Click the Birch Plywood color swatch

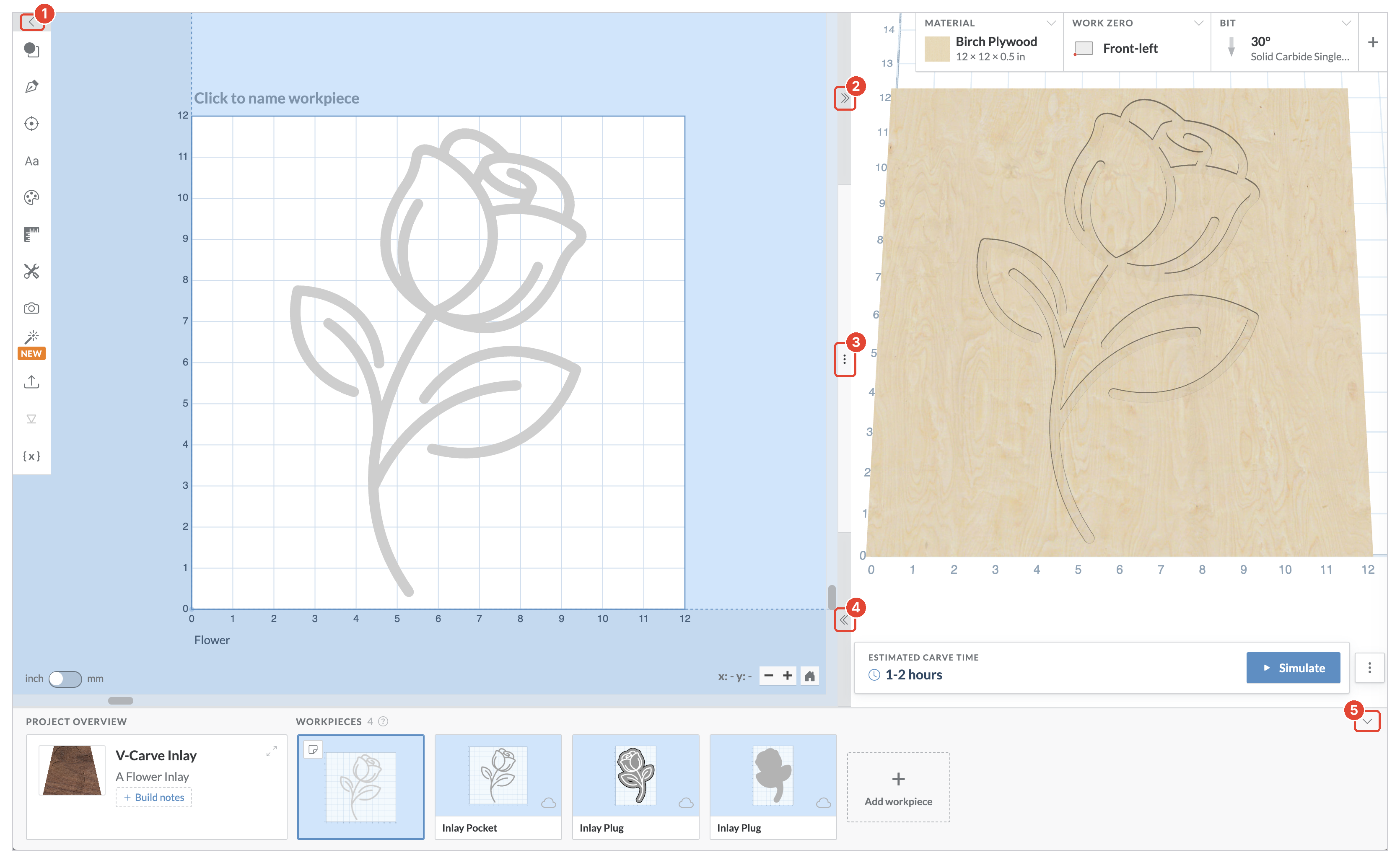point(937,49)
